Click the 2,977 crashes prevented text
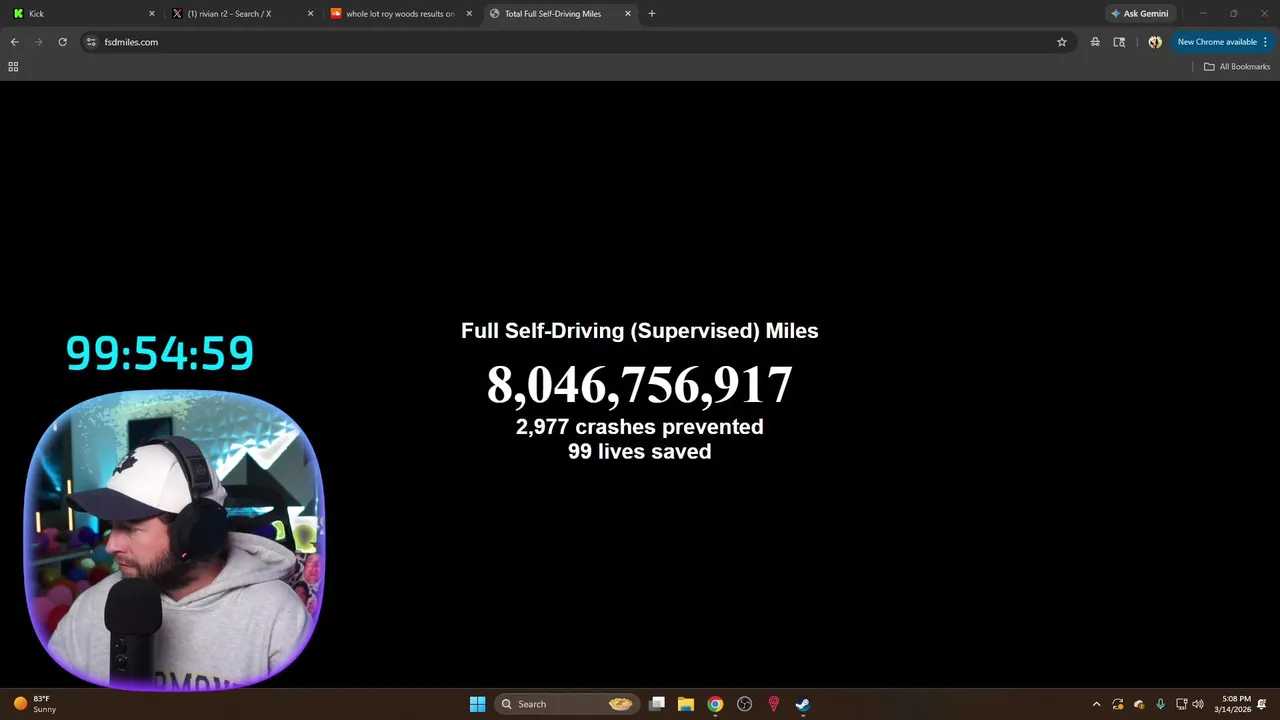The width and height of the screenshot is (1280, 720). coord(640,427)
